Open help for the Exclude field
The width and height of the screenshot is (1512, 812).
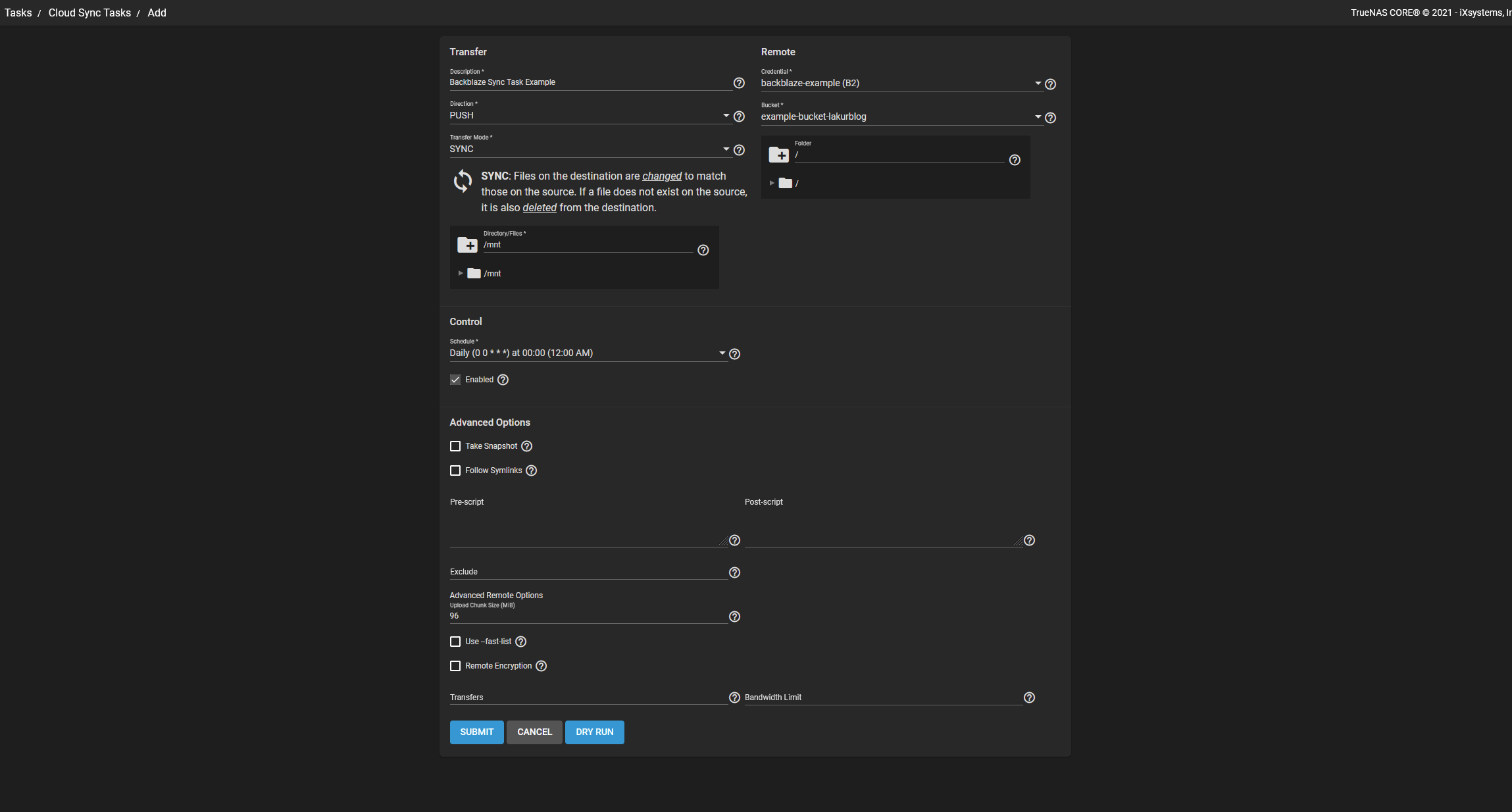(734, 572)
